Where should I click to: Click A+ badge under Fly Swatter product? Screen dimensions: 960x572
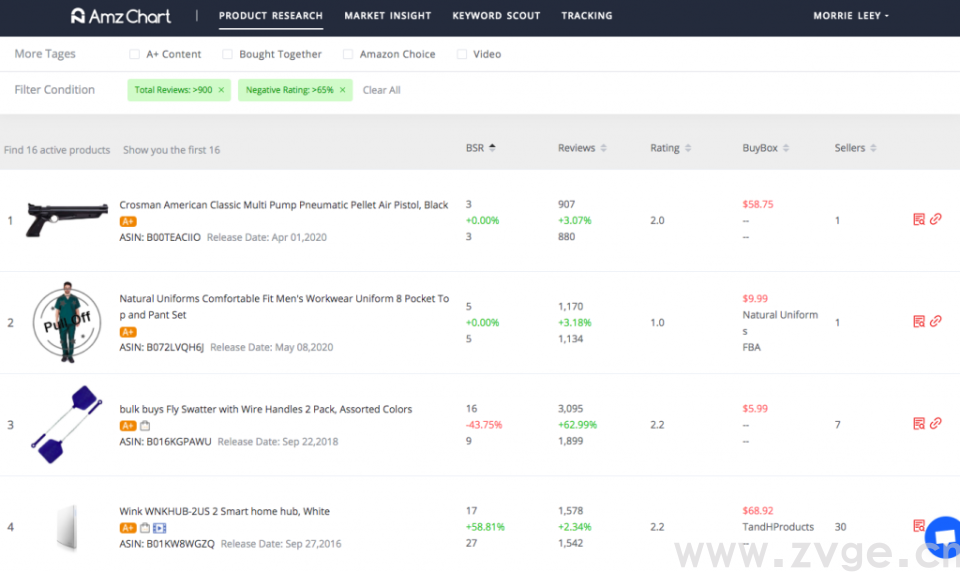128,426
